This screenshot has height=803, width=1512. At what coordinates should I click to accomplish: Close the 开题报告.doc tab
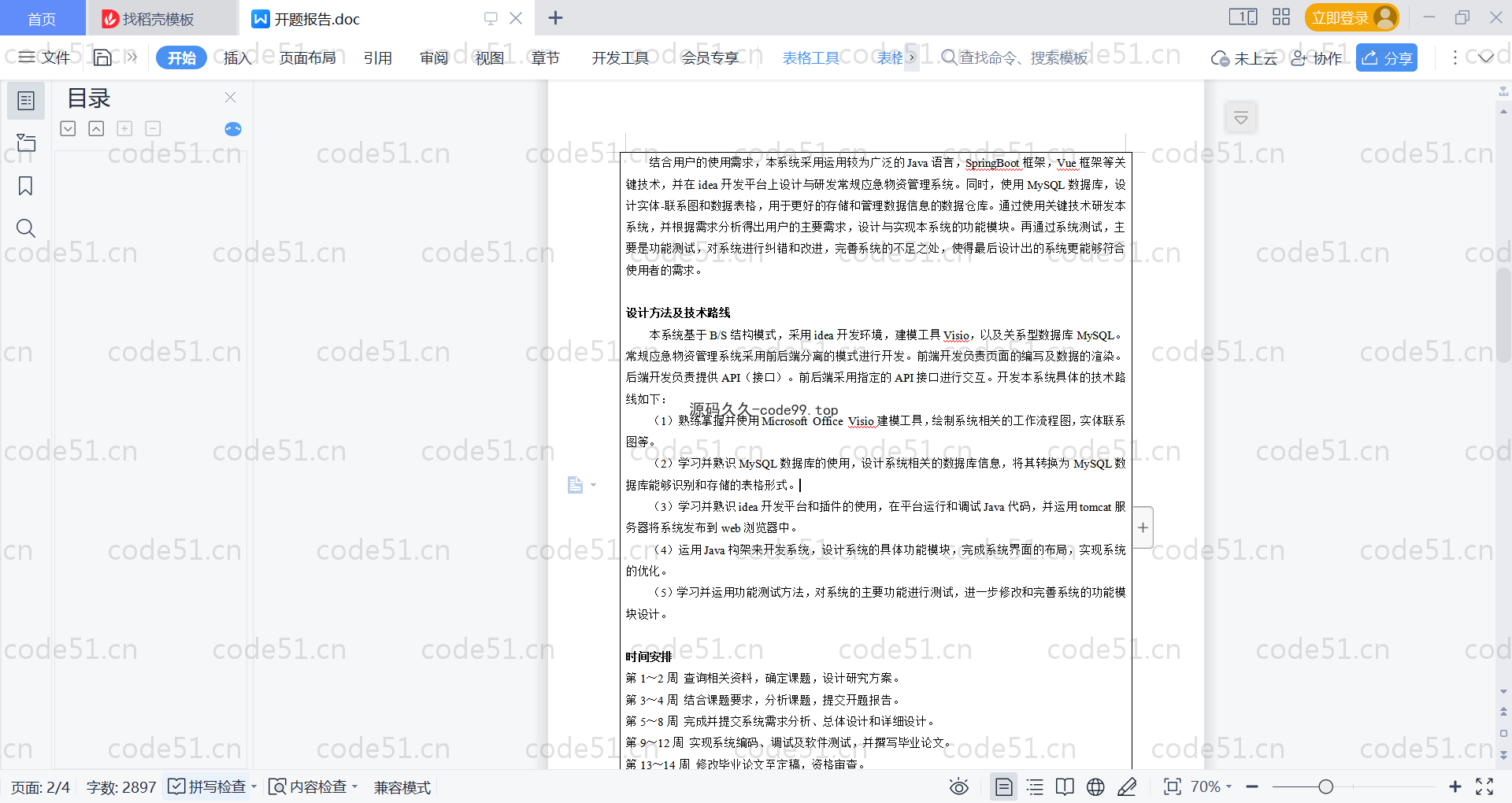coord(516,18)
